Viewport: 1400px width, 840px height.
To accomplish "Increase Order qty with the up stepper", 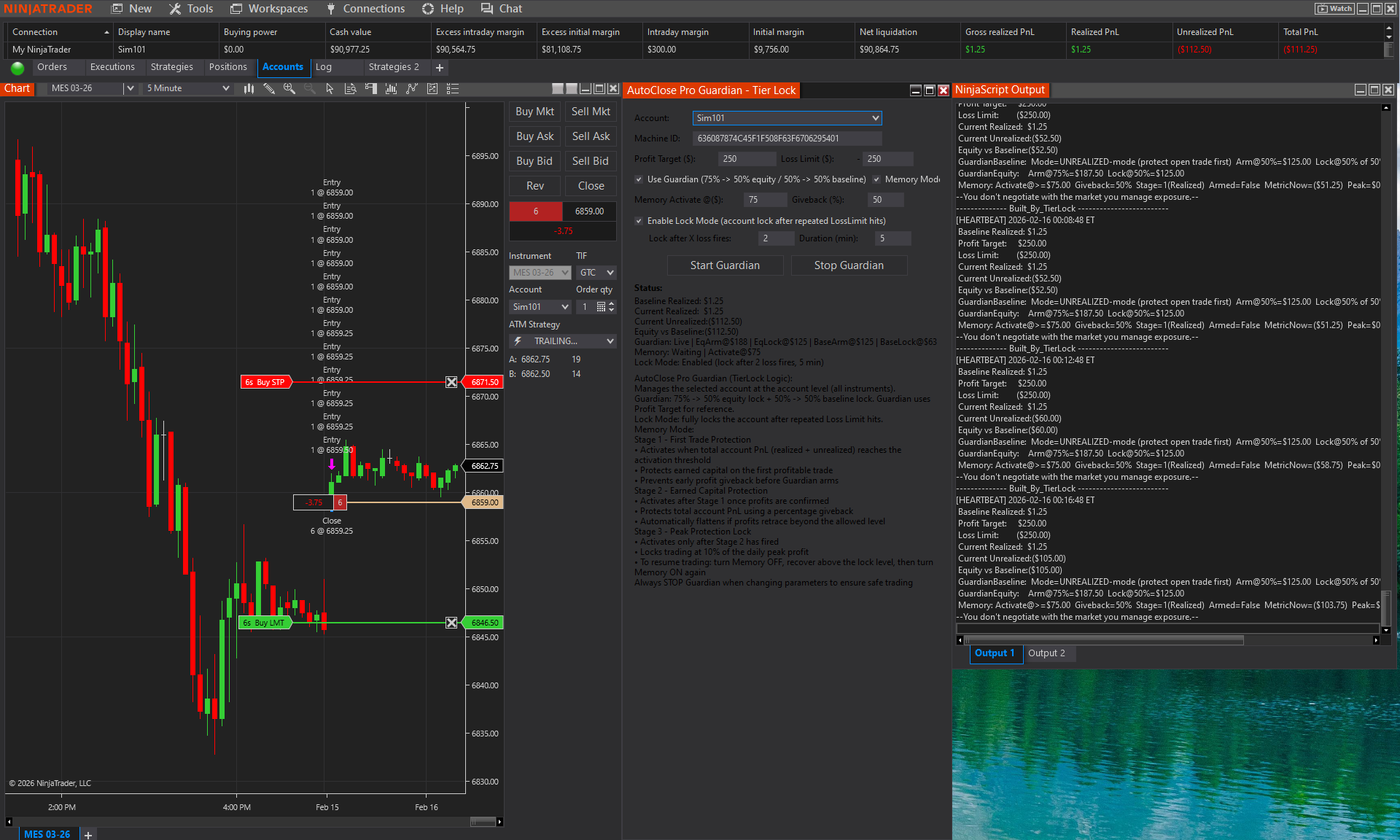I will coord(610,303).
